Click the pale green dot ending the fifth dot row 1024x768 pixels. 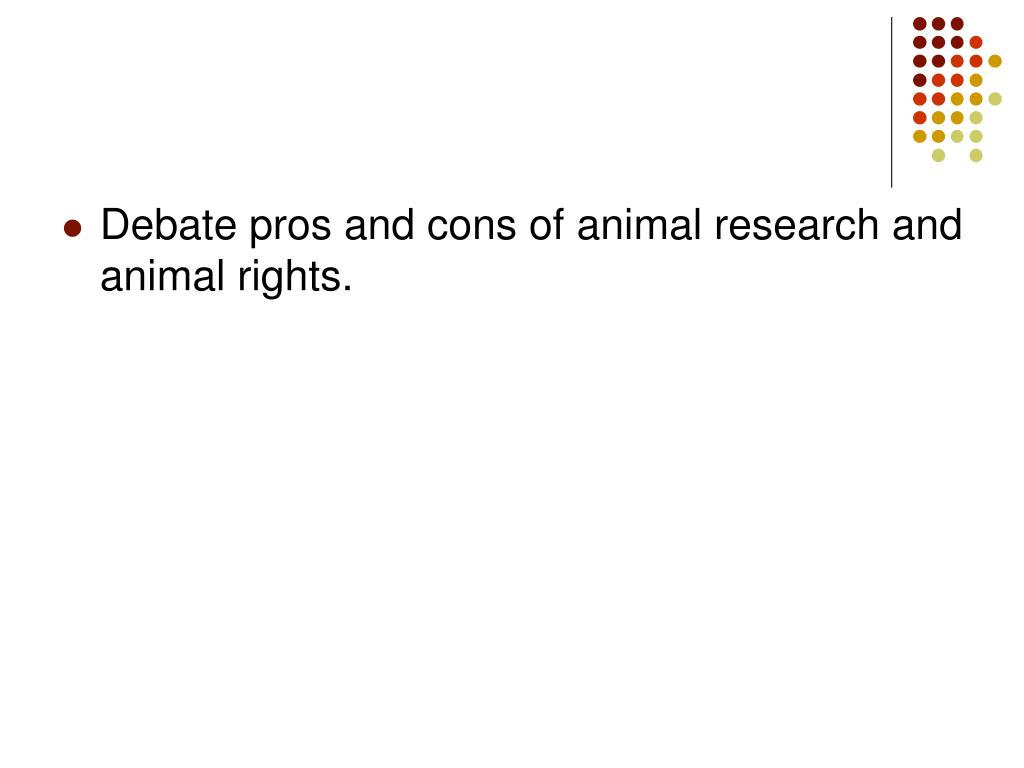(995, 99)
